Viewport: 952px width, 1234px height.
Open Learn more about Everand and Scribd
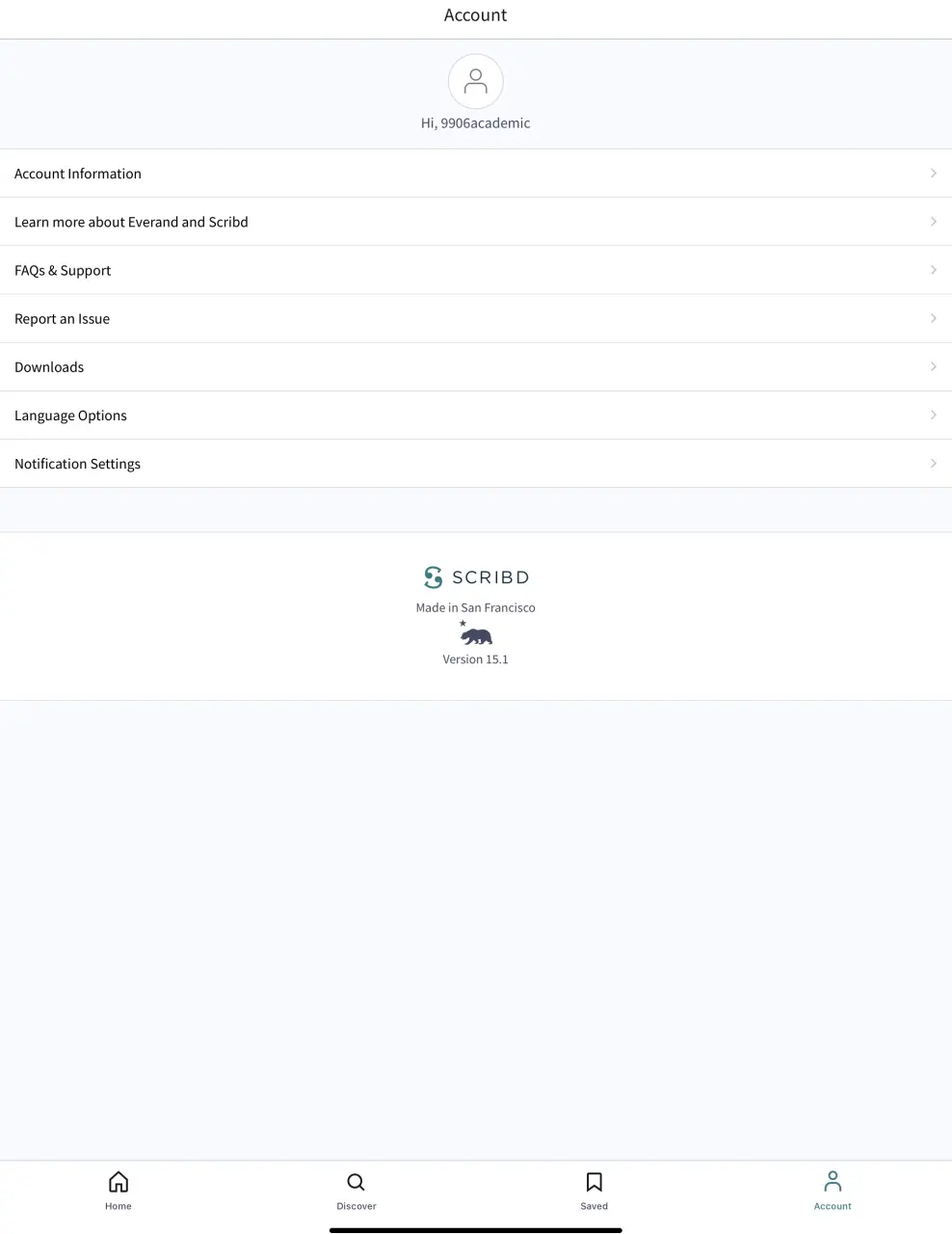(x=476, y=222)
